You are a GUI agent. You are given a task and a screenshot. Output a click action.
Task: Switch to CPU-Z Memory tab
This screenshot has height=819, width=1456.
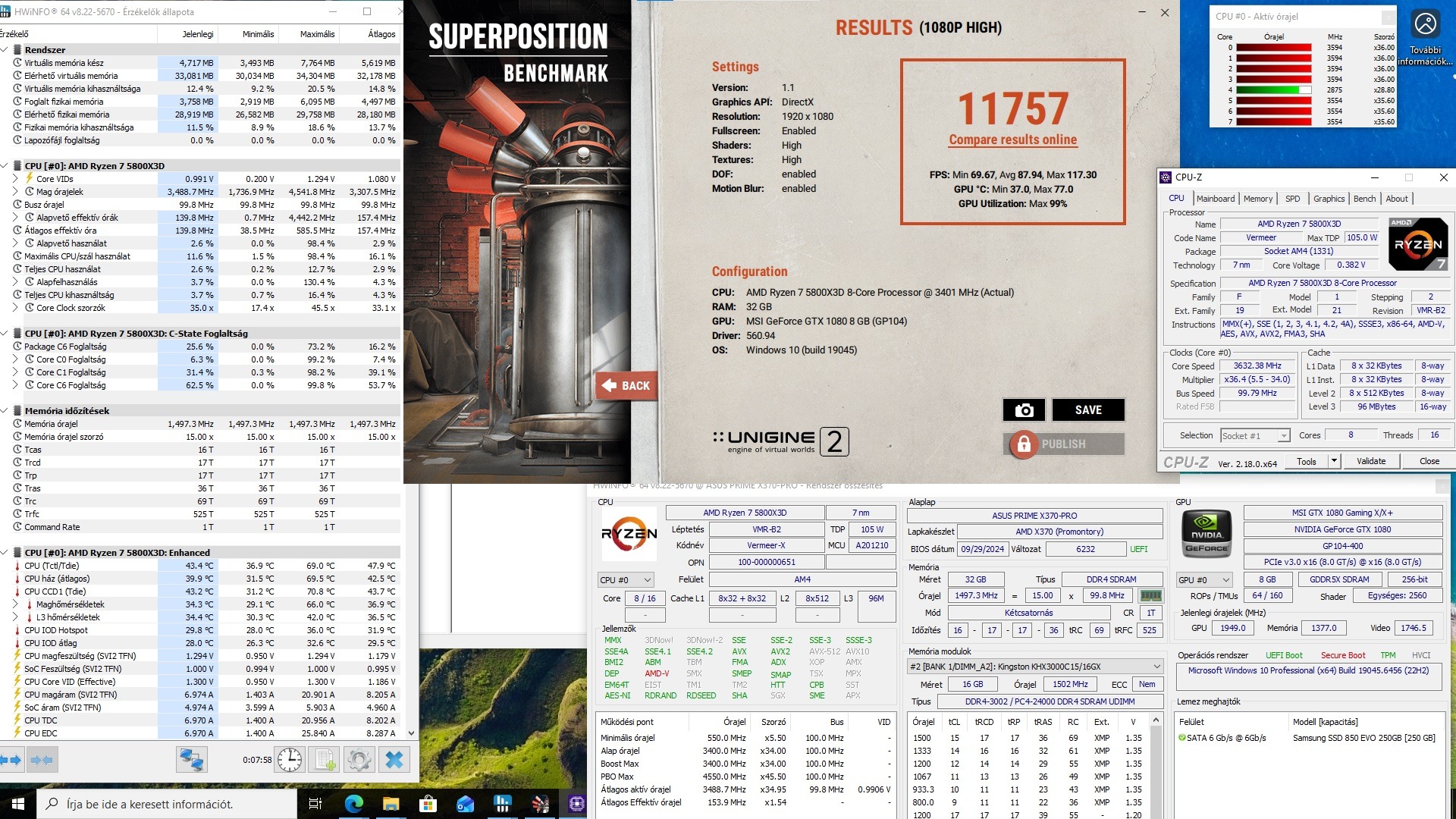[x=1258, y=199]
